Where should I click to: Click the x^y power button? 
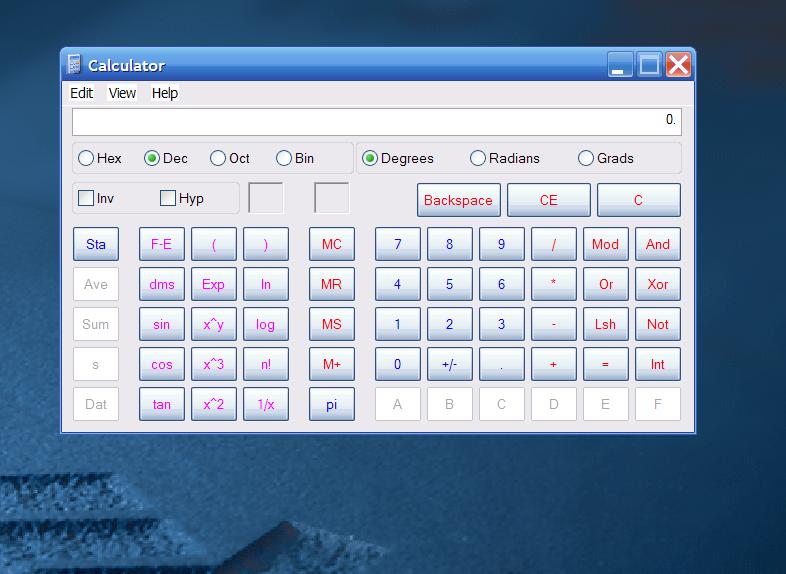214,324
